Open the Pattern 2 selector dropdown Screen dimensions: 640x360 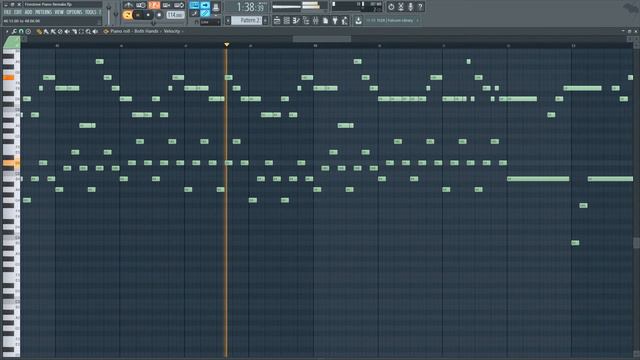point(247,20)
